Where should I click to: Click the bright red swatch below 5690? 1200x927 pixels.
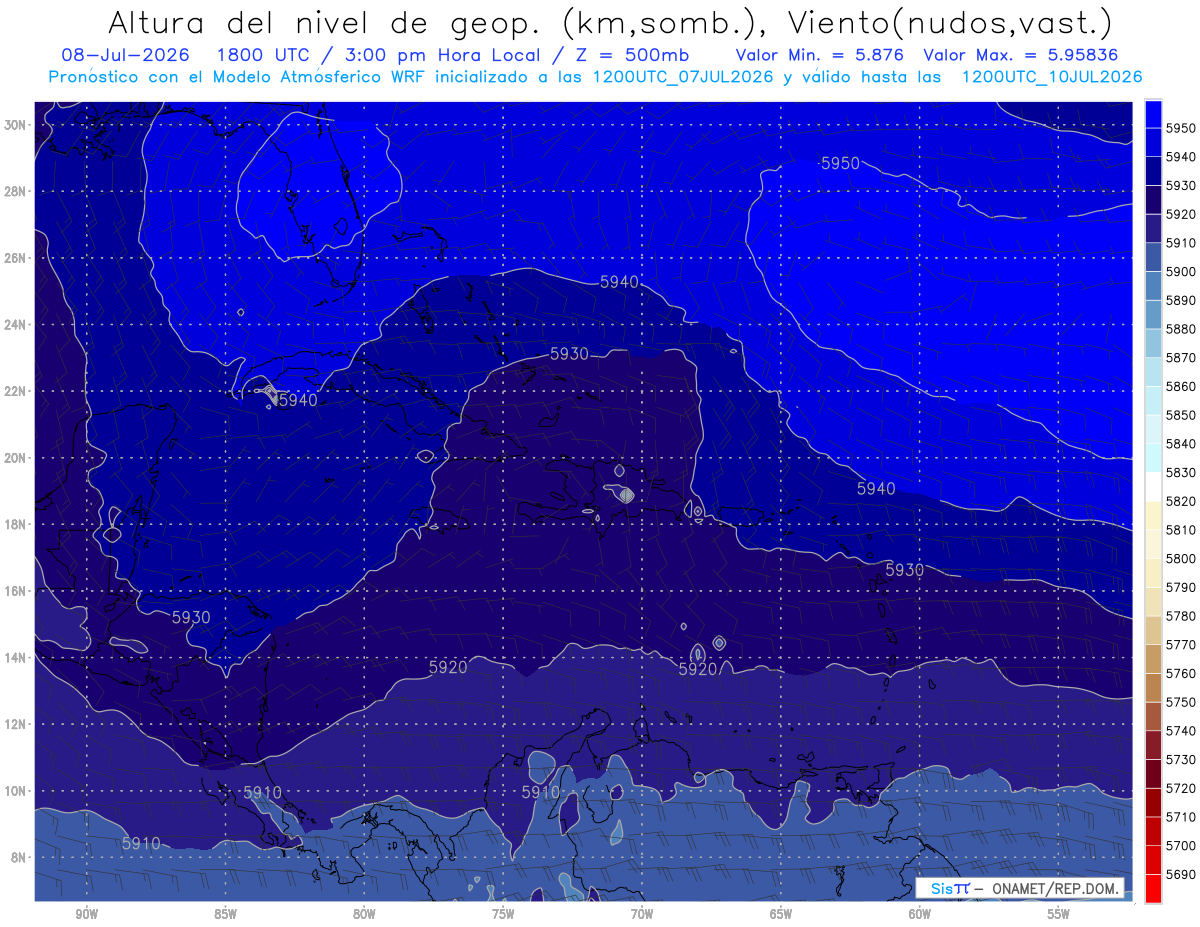(1153, 888)
